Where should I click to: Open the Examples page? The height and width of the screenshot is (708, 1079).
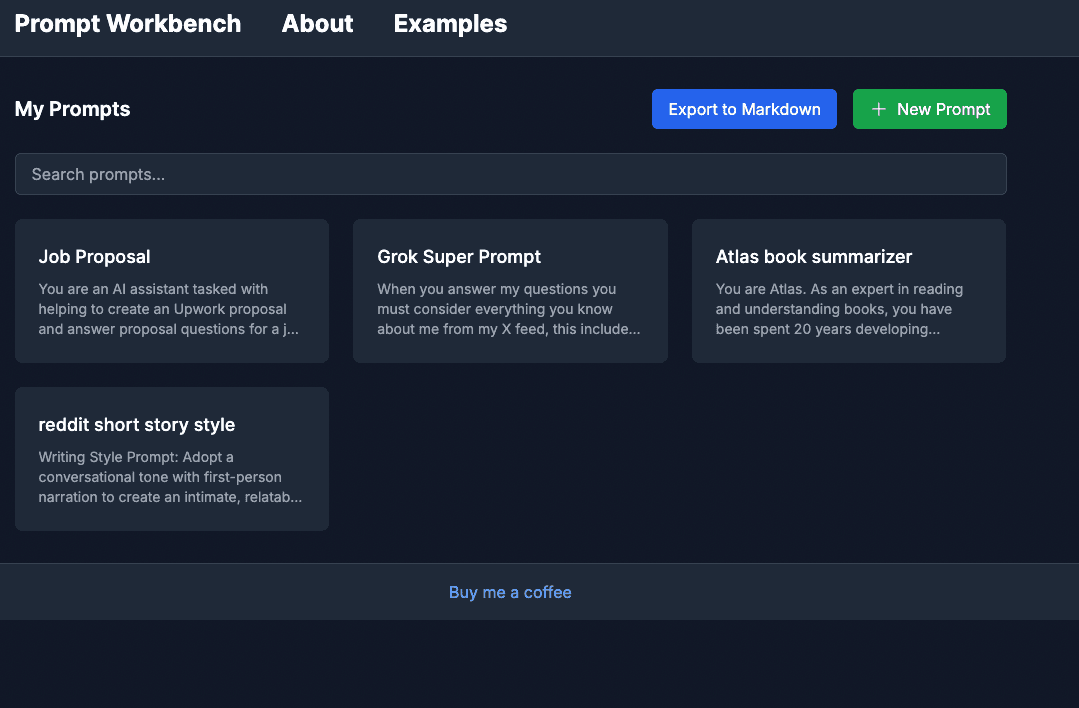coord(450,23)
